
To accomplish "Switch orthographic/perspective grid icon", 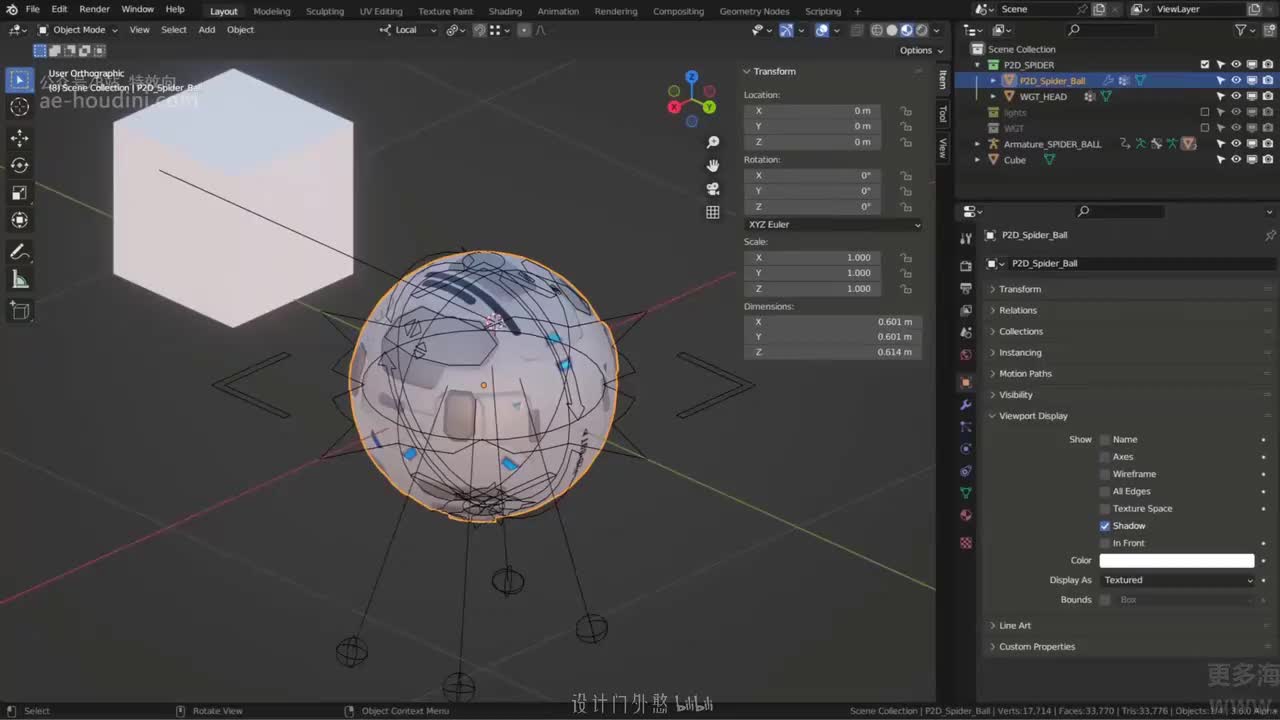I will pyautogui.click(x=713, y=212).
